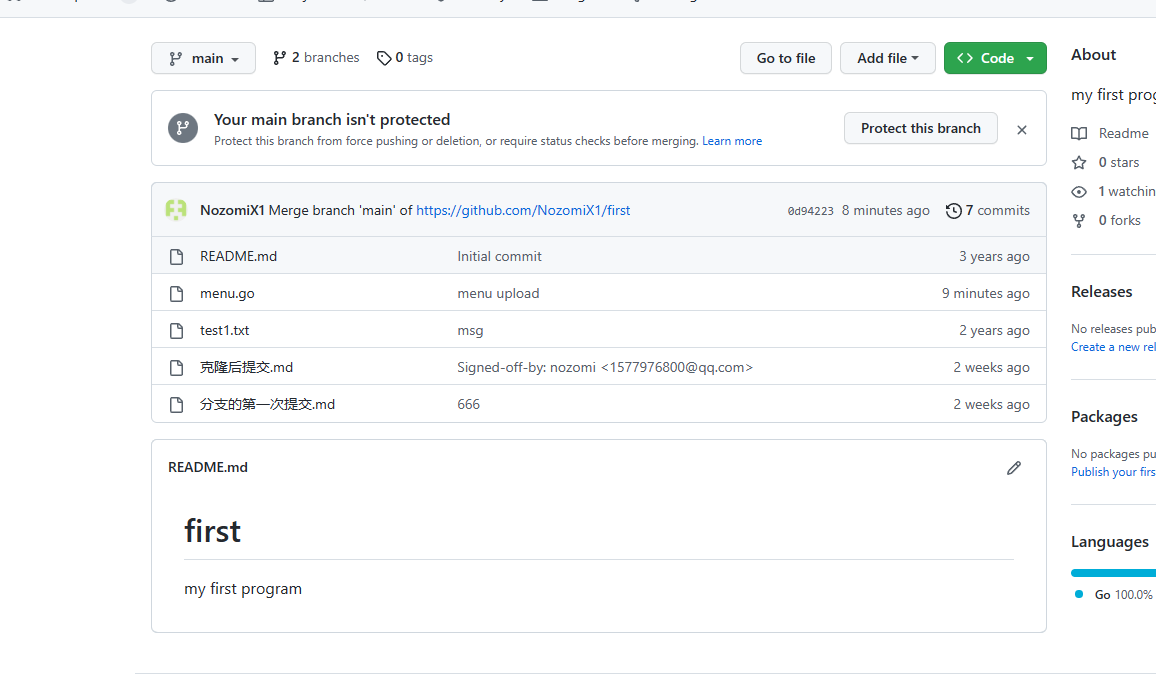
Task: Open the README.md file in list
Action: click(x=238, y=256)
